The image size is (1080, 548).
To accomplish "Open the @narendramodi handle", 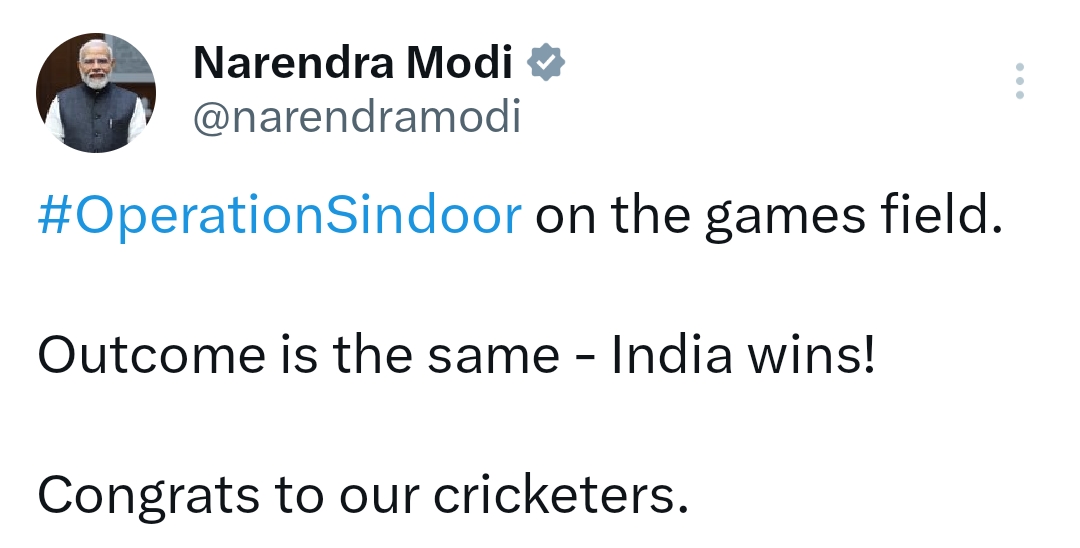I will point(356,118).
